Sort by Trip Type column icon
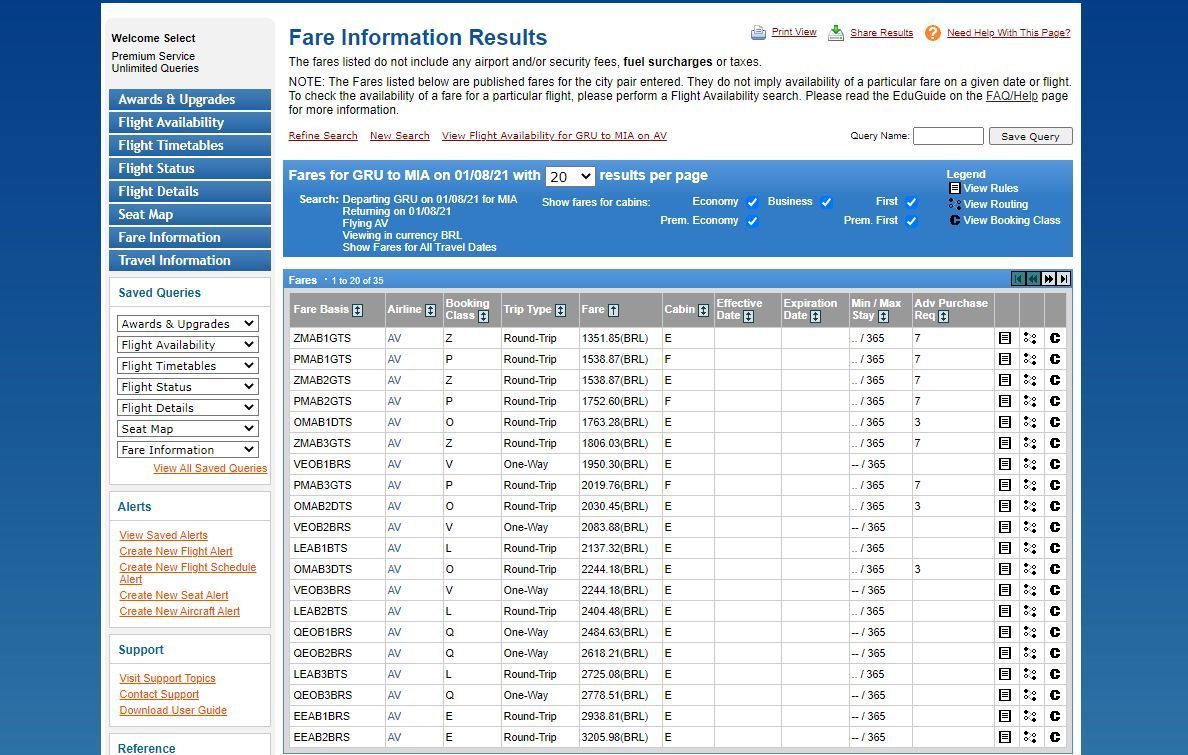 (561, 310)
